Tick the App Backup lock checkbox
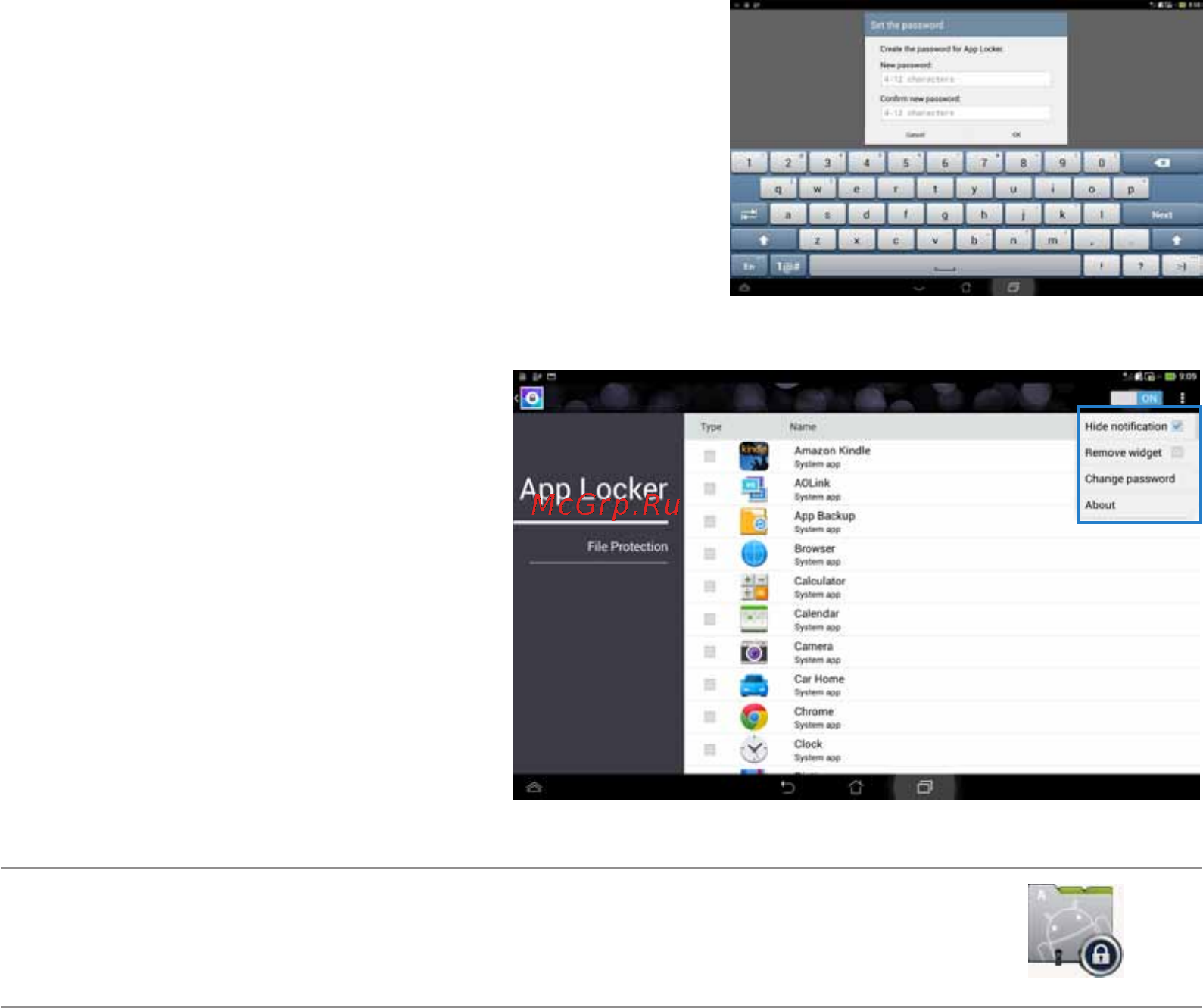1203x1008 pixels. point(709,521)
